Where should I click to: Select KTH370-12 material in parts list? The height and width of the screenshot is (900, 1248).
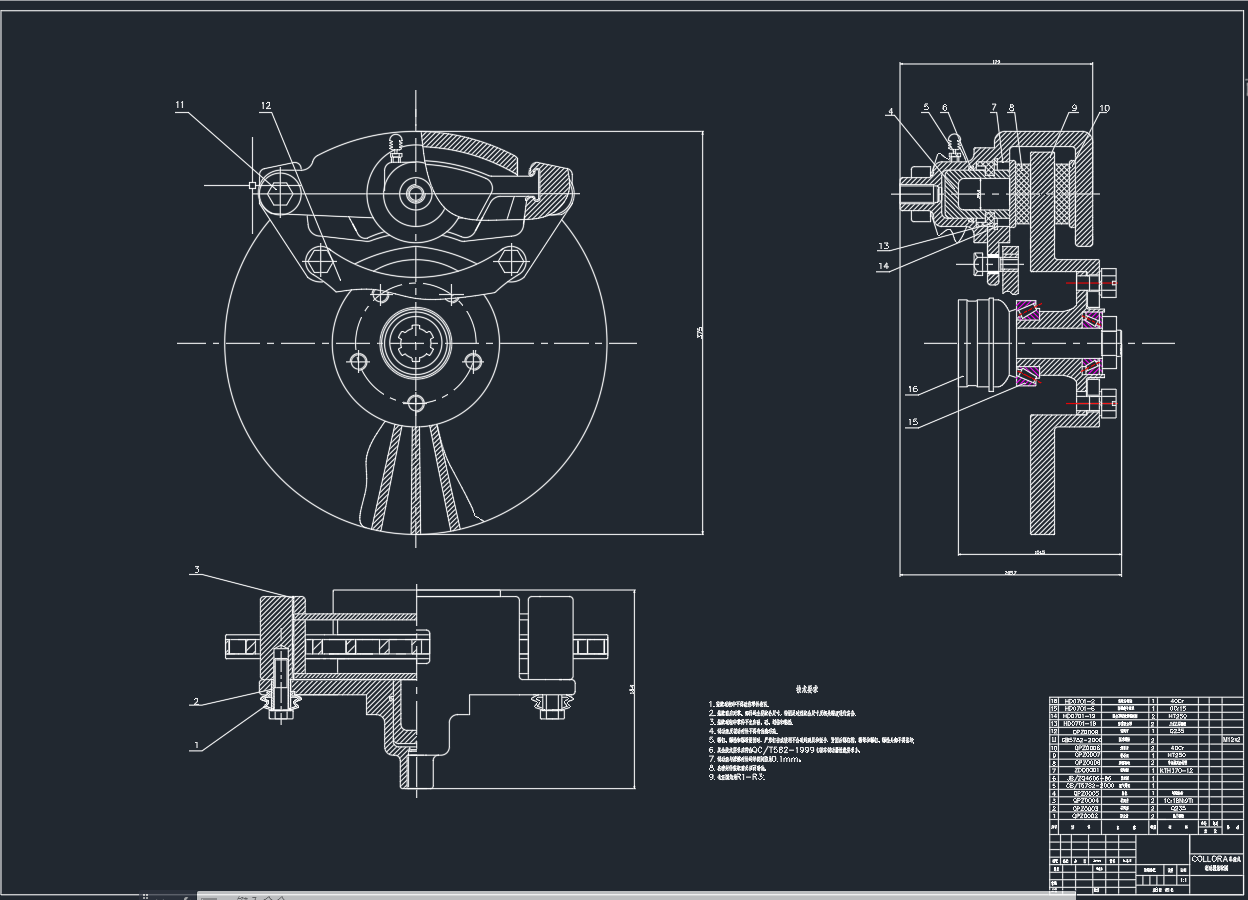(1176, 771)
